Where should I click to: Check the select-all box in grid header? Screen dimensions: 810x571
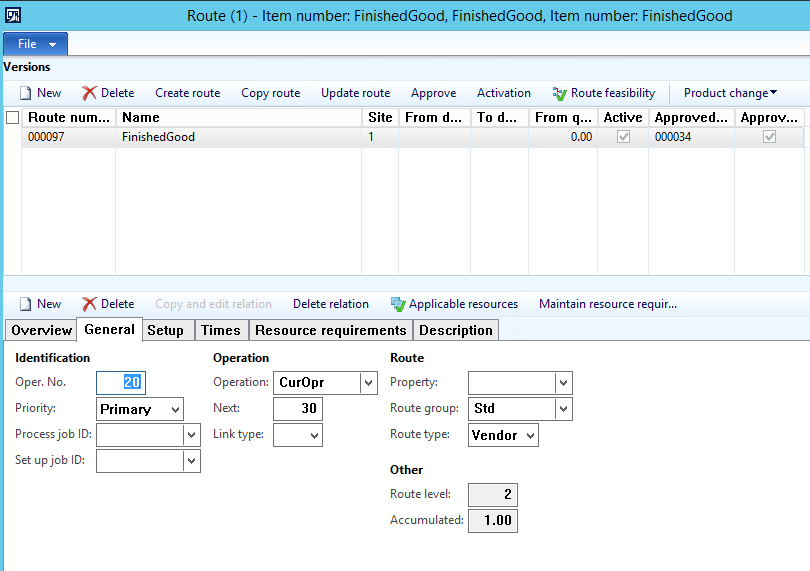pos(12,117)
